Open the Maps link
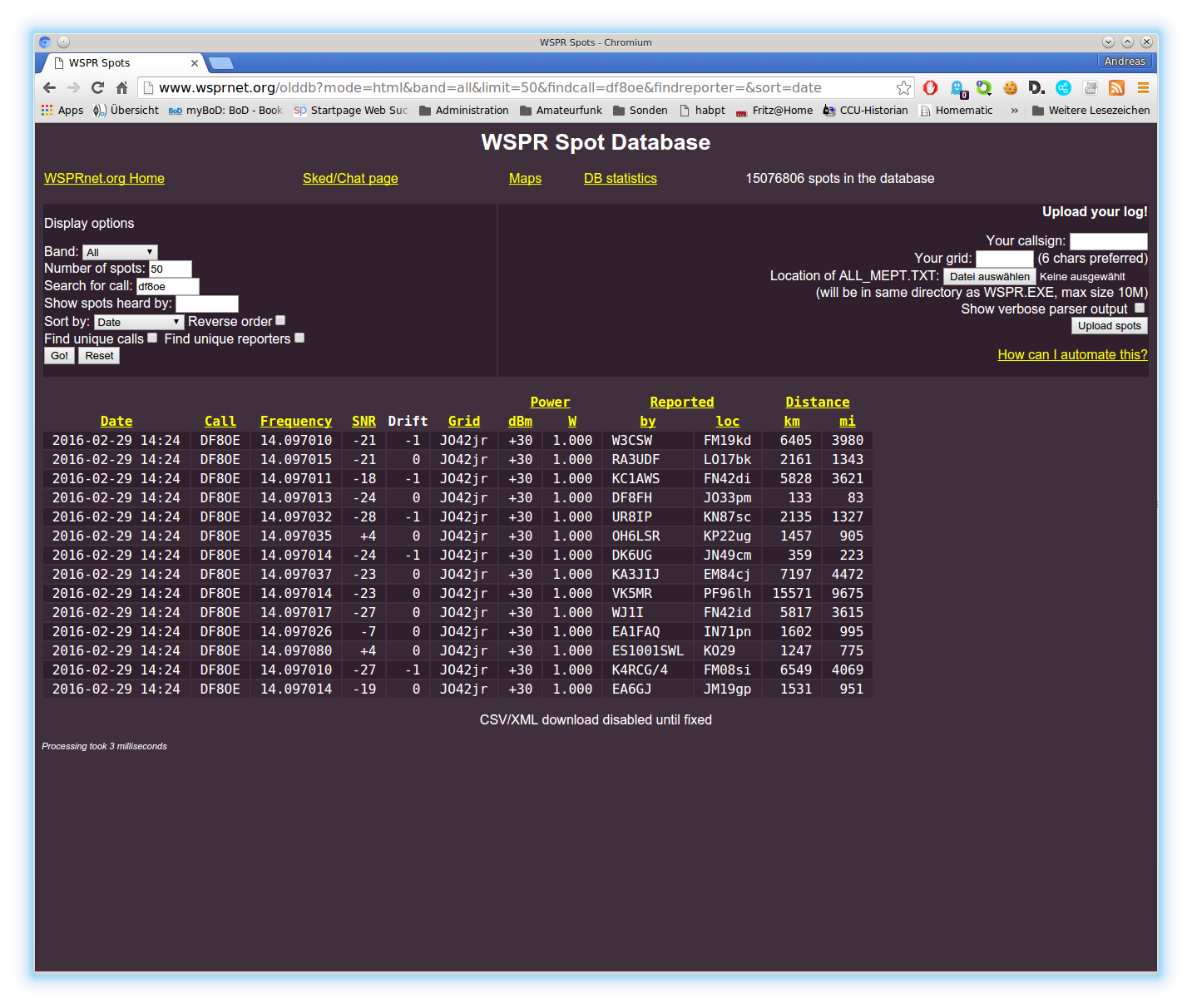 pos(525,178)
